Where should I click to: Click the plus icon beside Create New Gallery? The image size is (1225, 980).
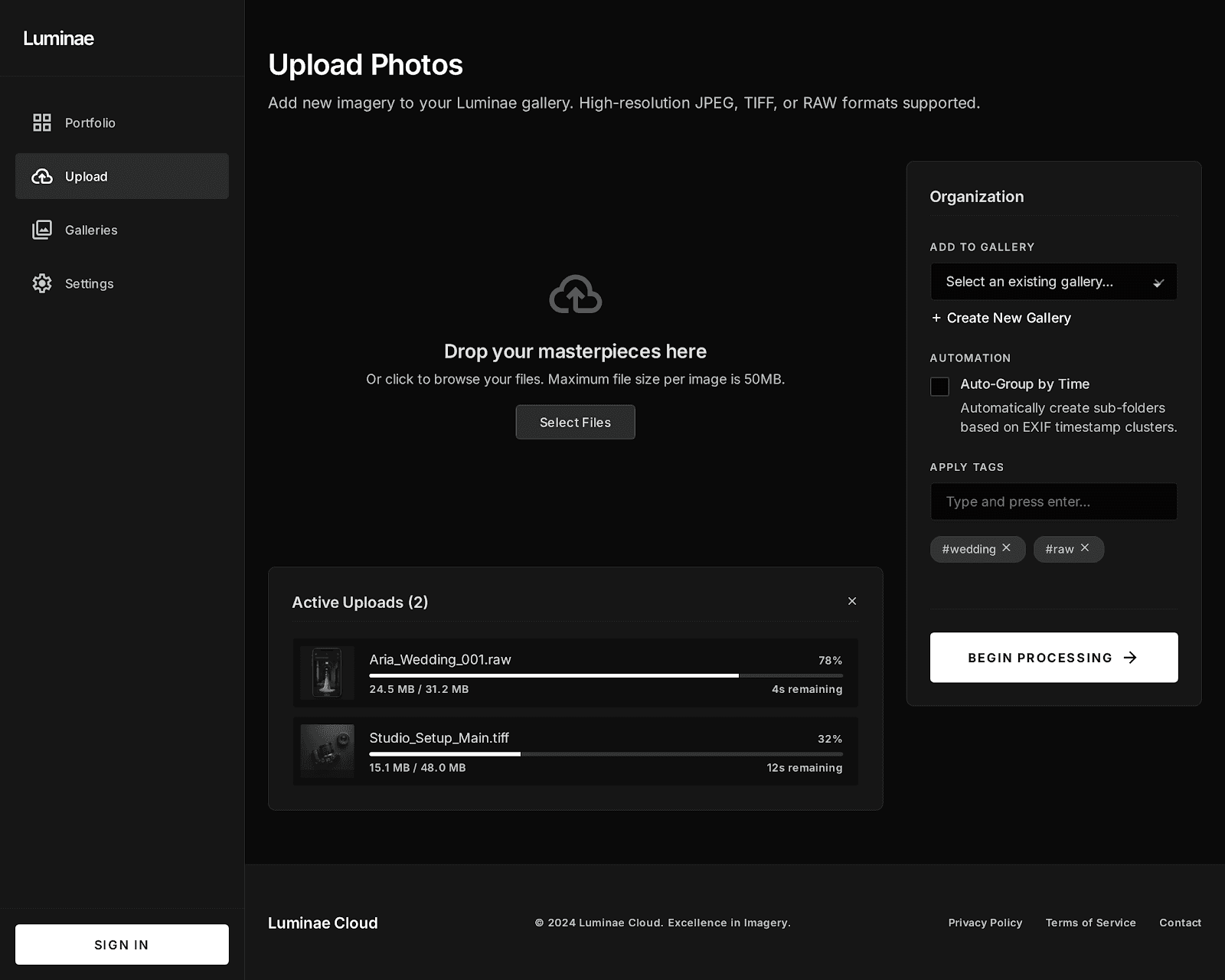click(936, 318)
